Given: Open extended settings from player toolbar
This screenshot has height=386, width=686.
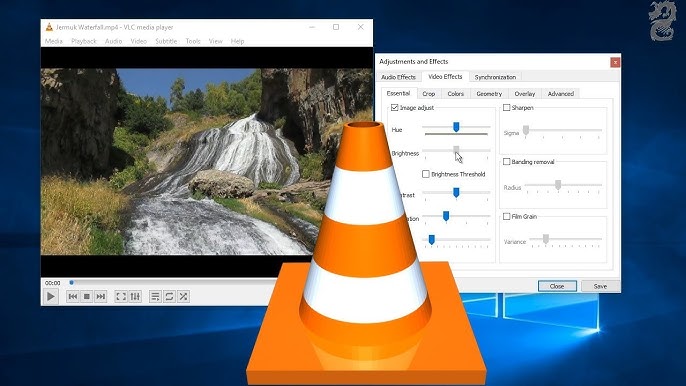Looking at the screenshot, I should pyautogui.click(x=135, y=296).
